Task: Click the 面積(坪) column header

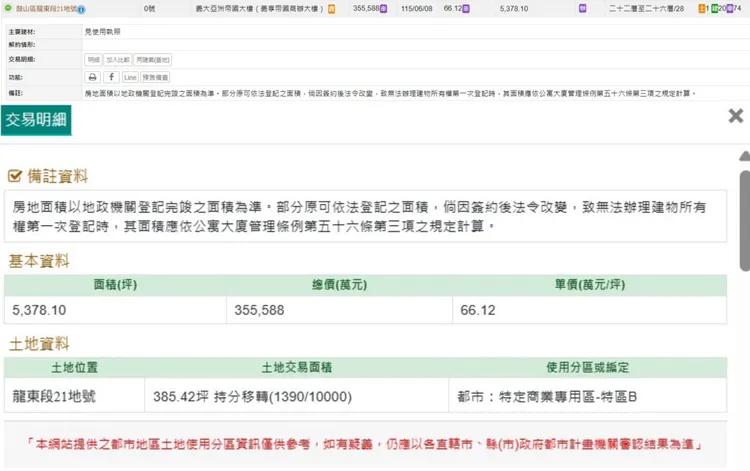Action: tap(115, 285)
